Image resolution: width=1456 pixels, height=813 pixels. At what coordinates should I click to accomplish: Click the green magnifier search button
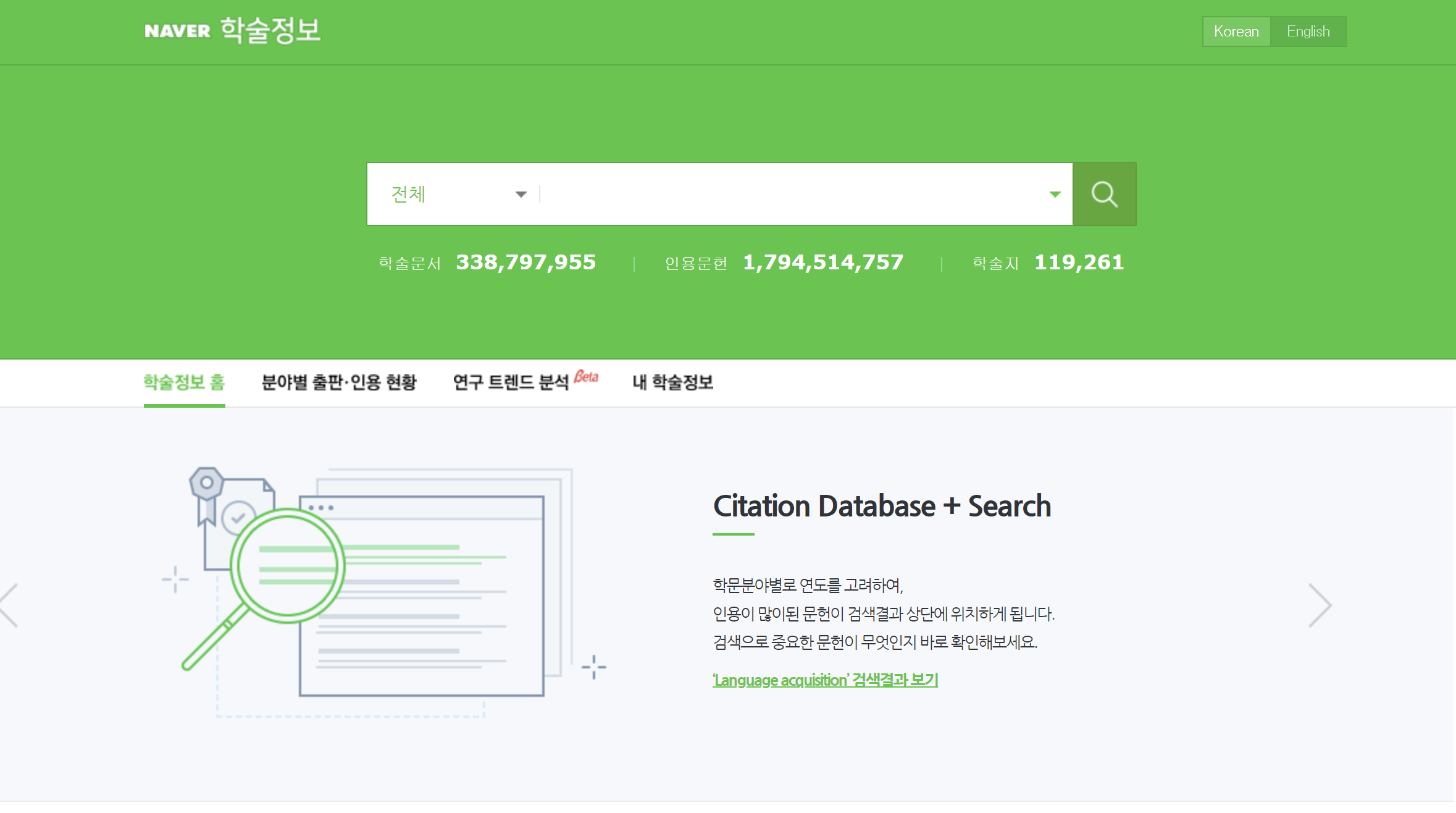click(x=1104, y=194)
